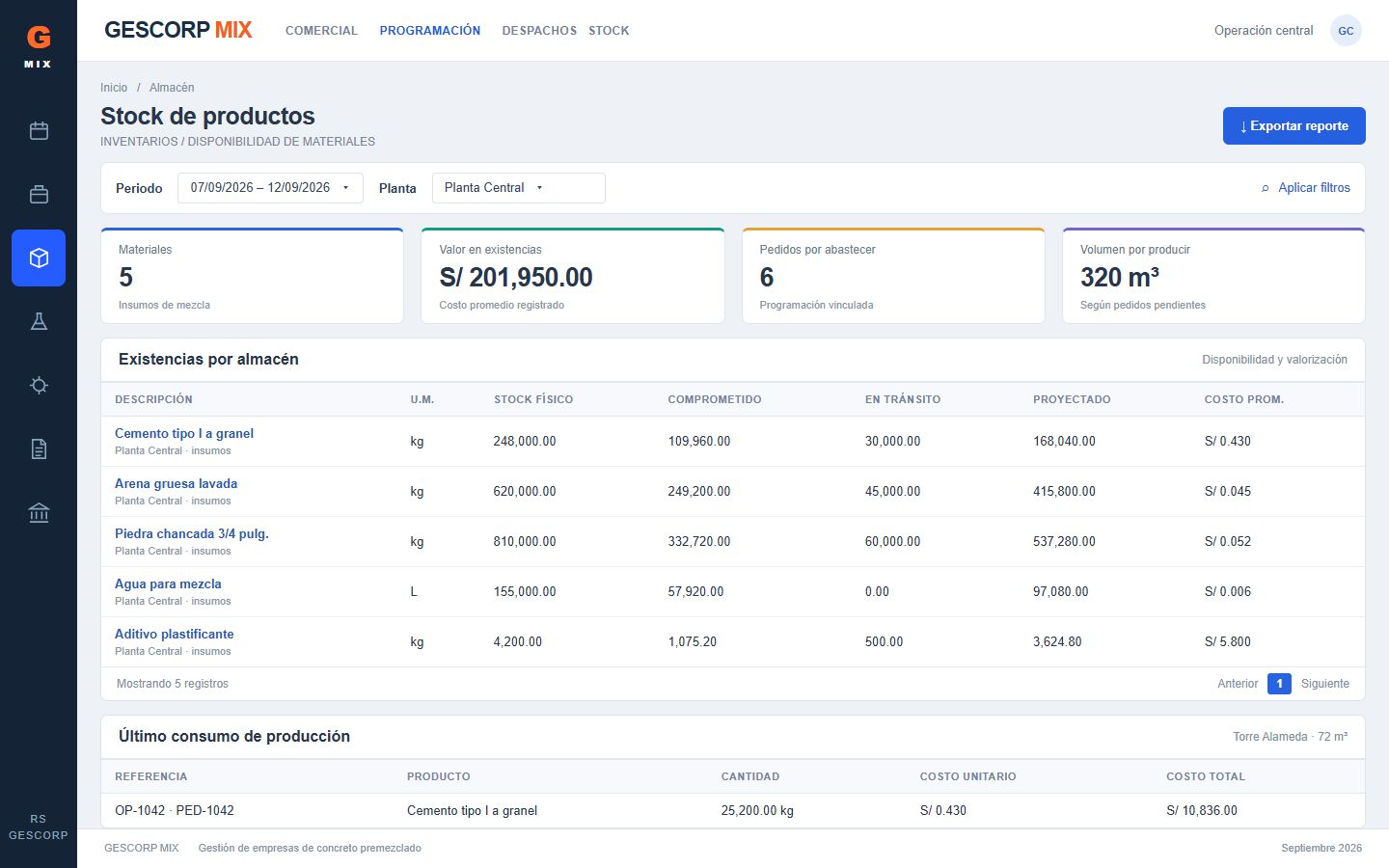Screen dimensions: 1389x868
Task: Go to the STOCK menu item
Action: click(609, 31)
